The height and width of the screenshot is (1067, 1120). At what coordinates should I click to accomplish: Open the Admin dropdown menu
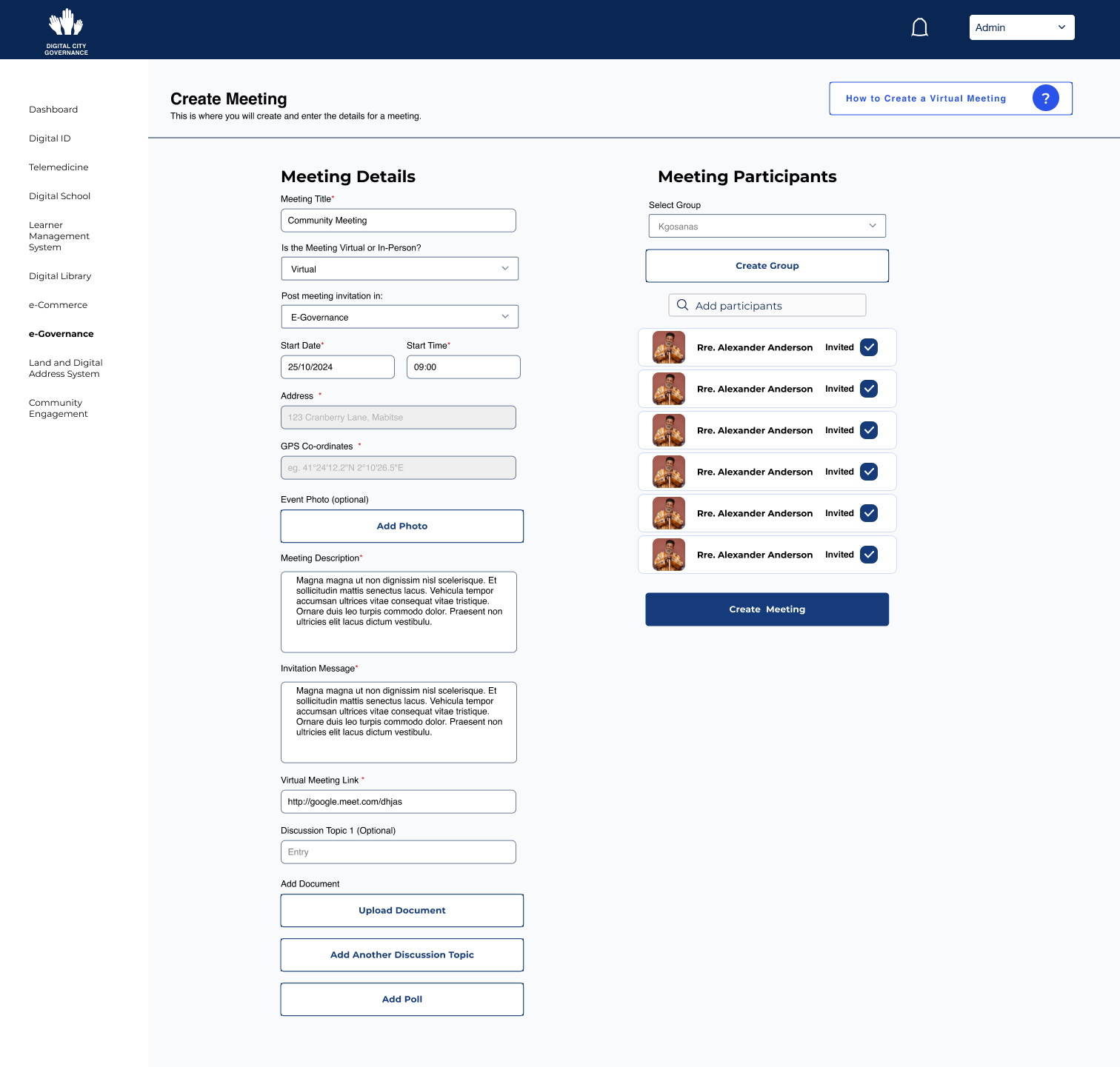1021,27
